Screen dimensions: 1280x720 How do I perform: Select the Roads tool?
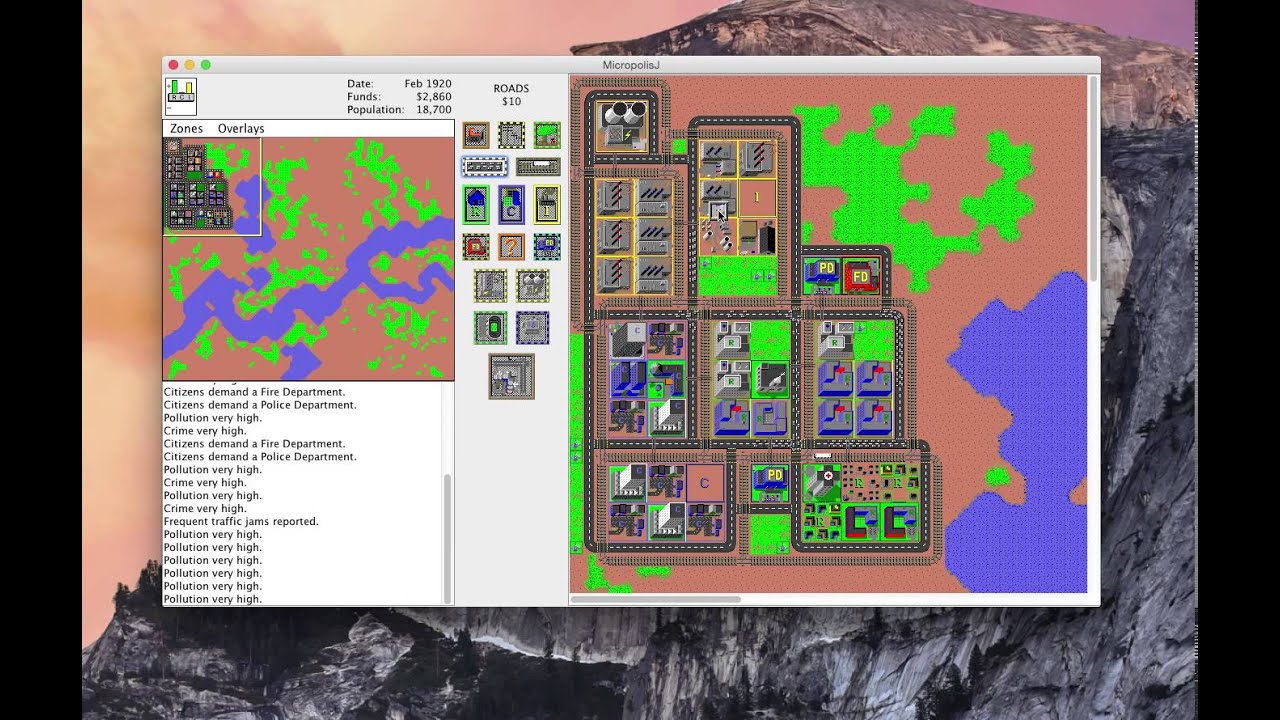pyautogui.click(x=484, y=167)
